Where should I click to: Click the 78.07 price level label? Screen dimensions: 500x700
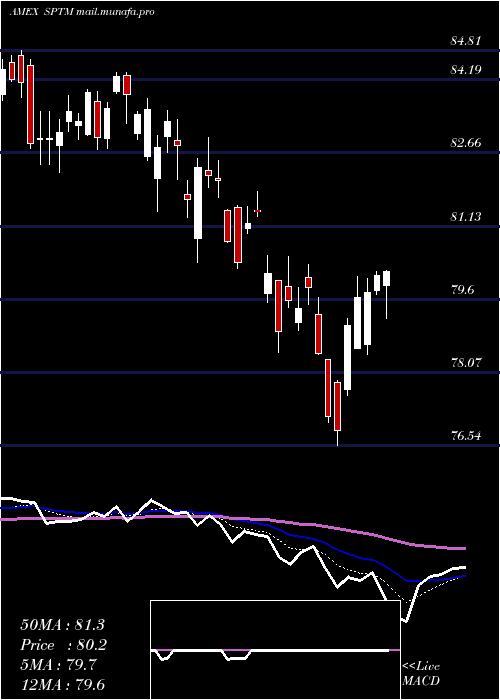click(466, 363)
